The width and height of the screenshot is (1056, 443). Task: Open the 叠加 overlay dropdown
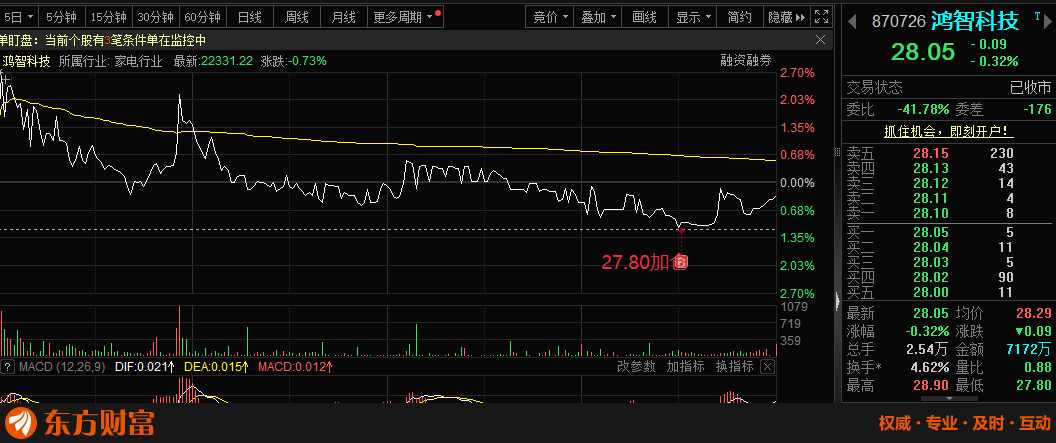tap(598, 18)
